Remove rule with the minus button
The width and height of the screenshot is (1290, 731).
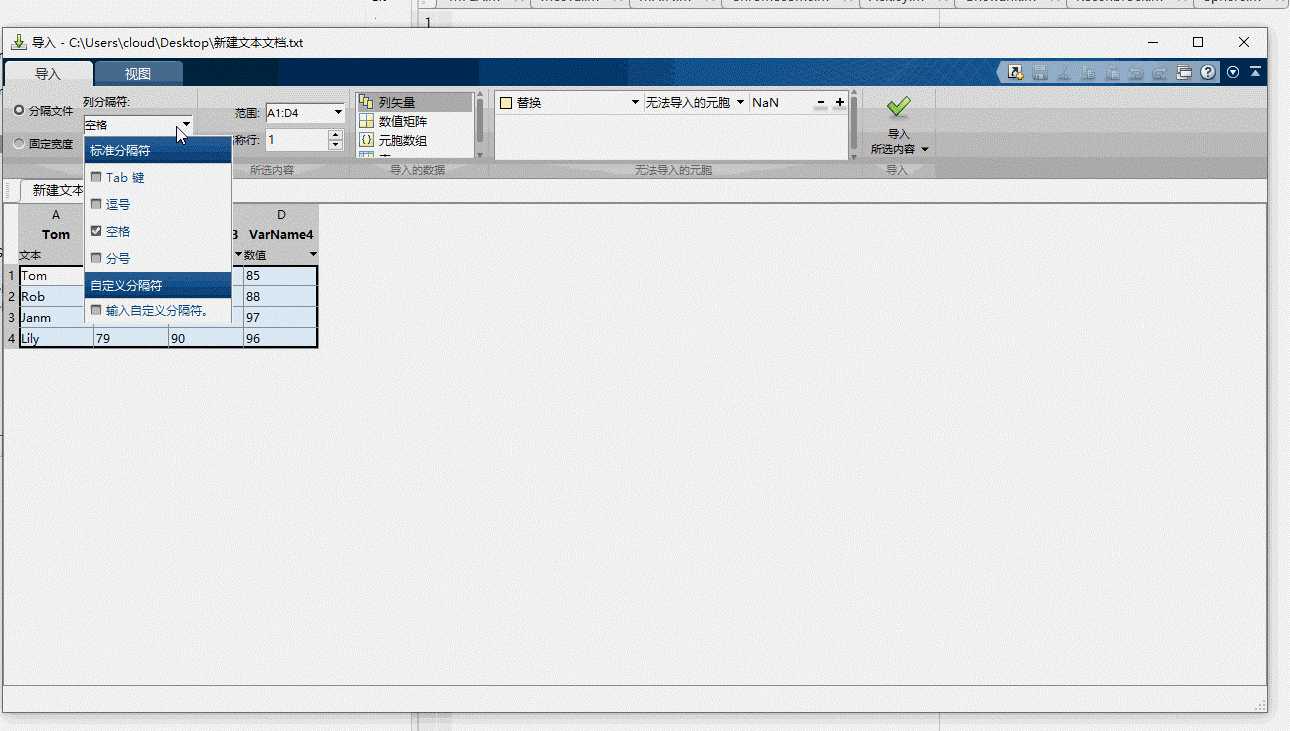821,102
